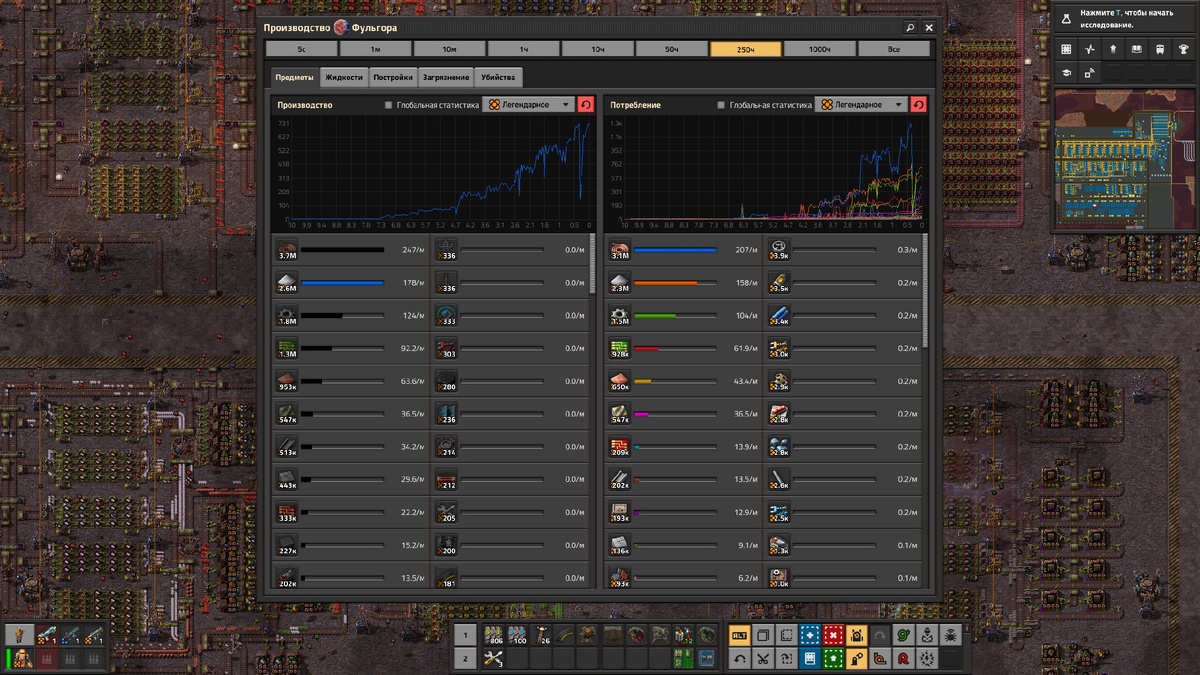Open the production pulse-line icon at top right

[x=1090, y=49]
